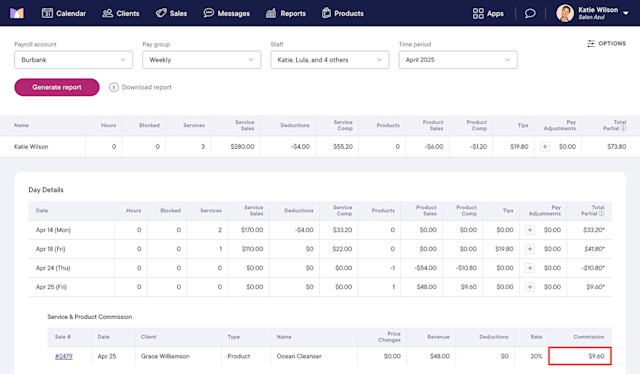Click Total Partial info icon in summary header
Image resolution: width=640 pixels, height=374 pixels.
(623, 128)
